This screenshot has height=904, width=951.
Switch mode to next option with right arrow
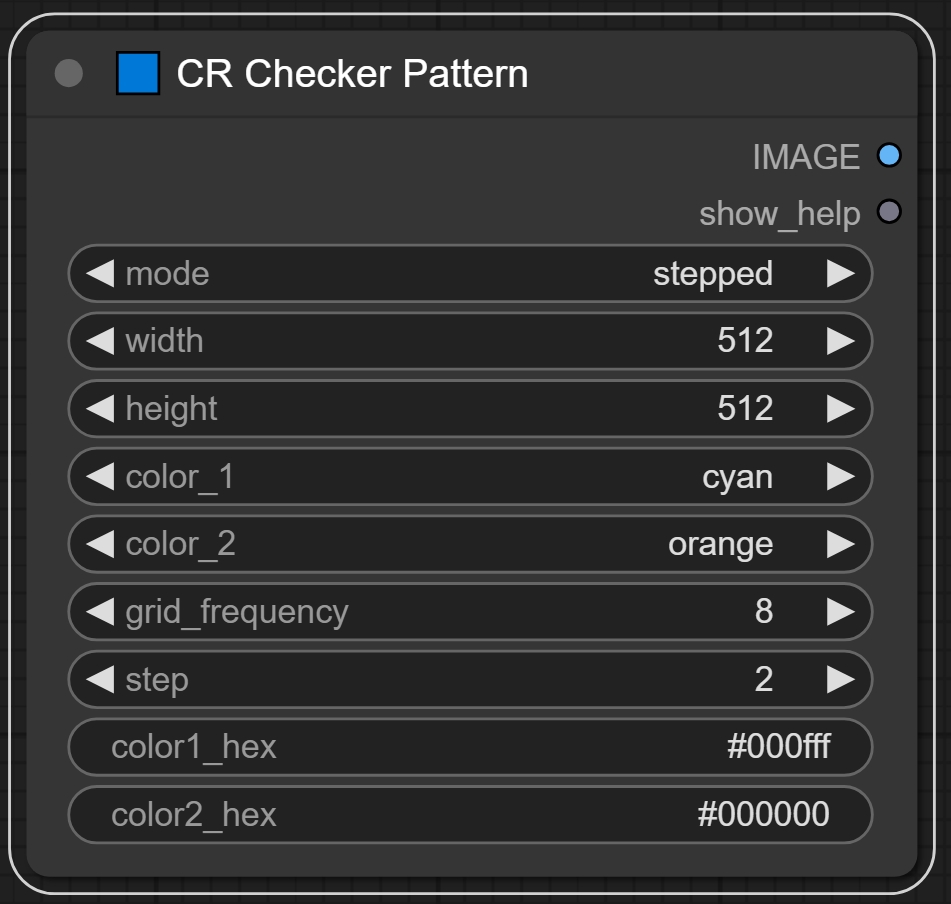click(x=840, y=274)
